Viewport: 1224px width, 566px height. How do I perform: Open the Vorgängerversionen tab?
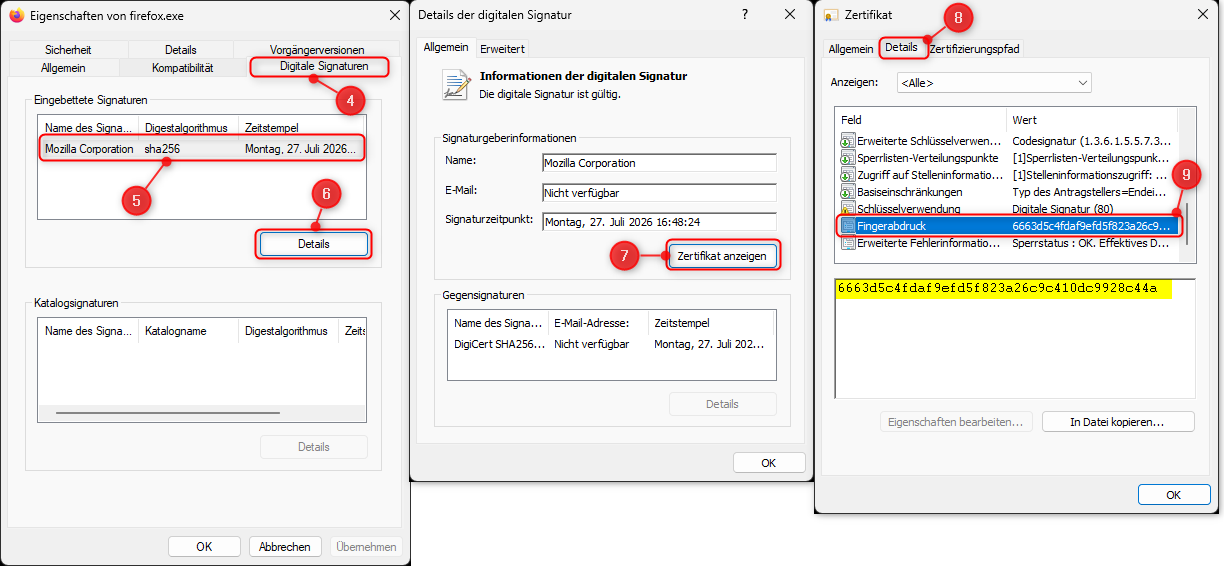tap(317, 50)
